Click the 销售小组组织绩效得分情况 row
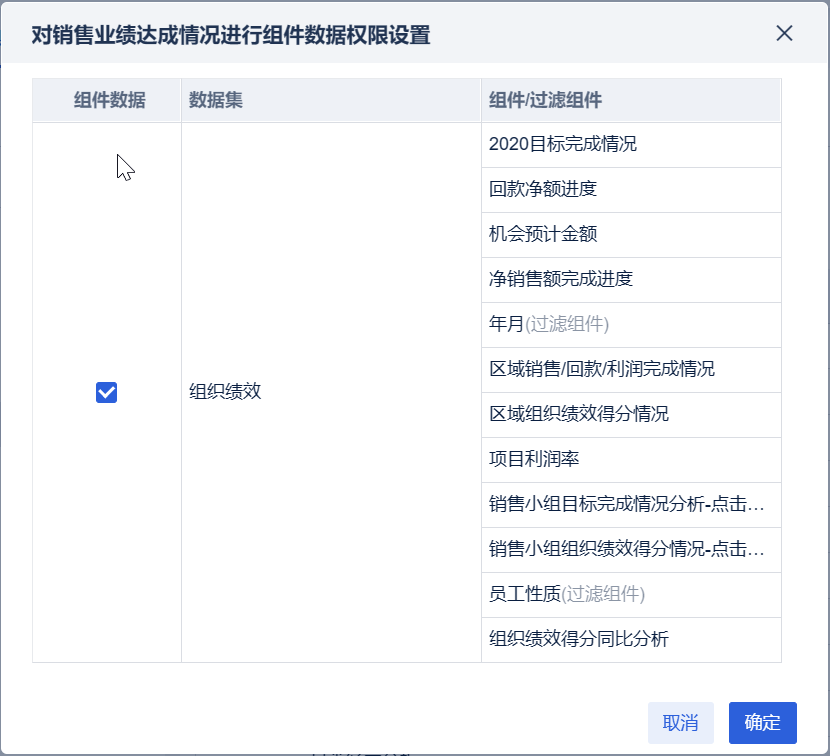The width and height of the screenshot is (830, 756). pyautogui.click(x=631, y=550)
